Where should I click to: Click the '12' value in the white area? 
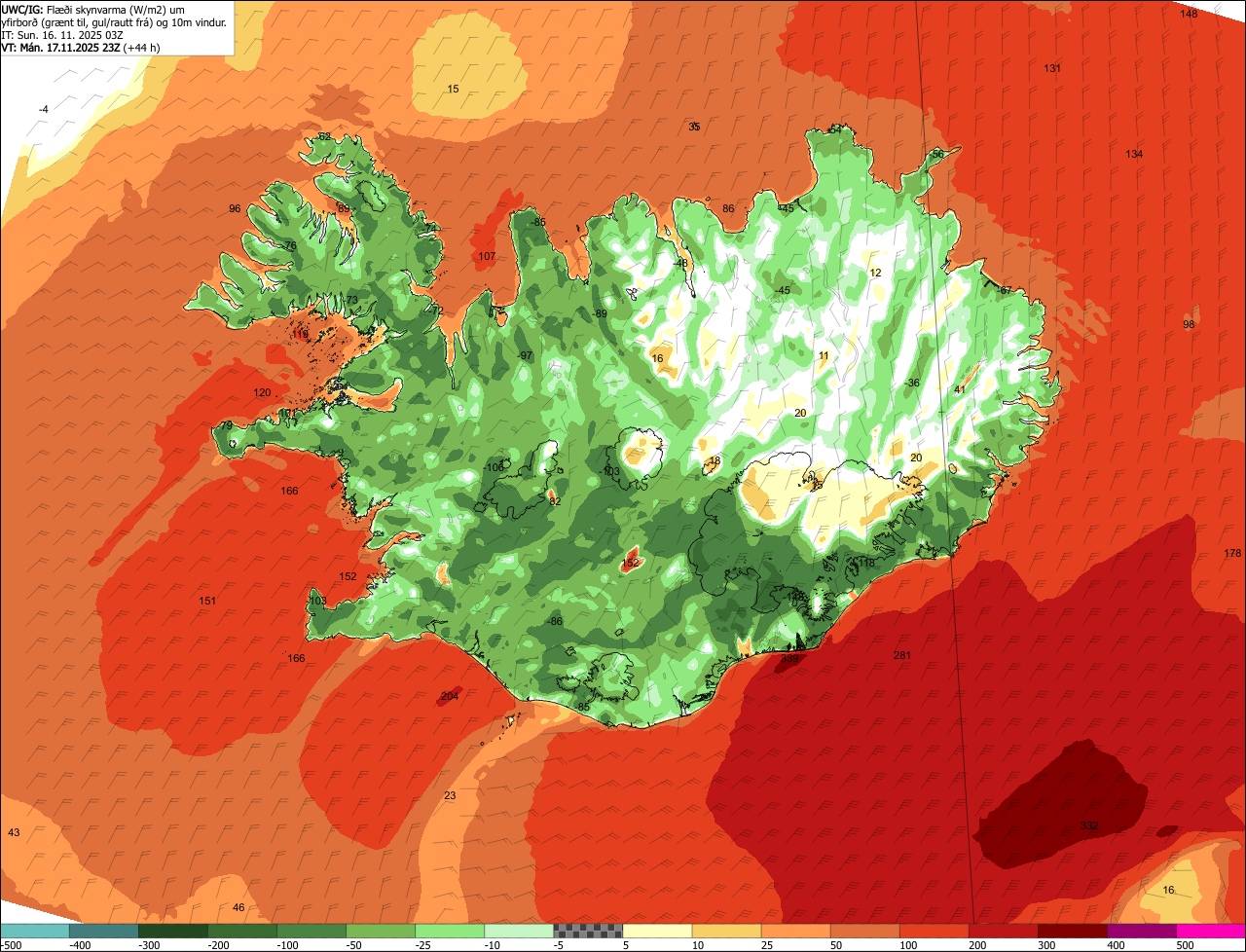click(875, 273)
